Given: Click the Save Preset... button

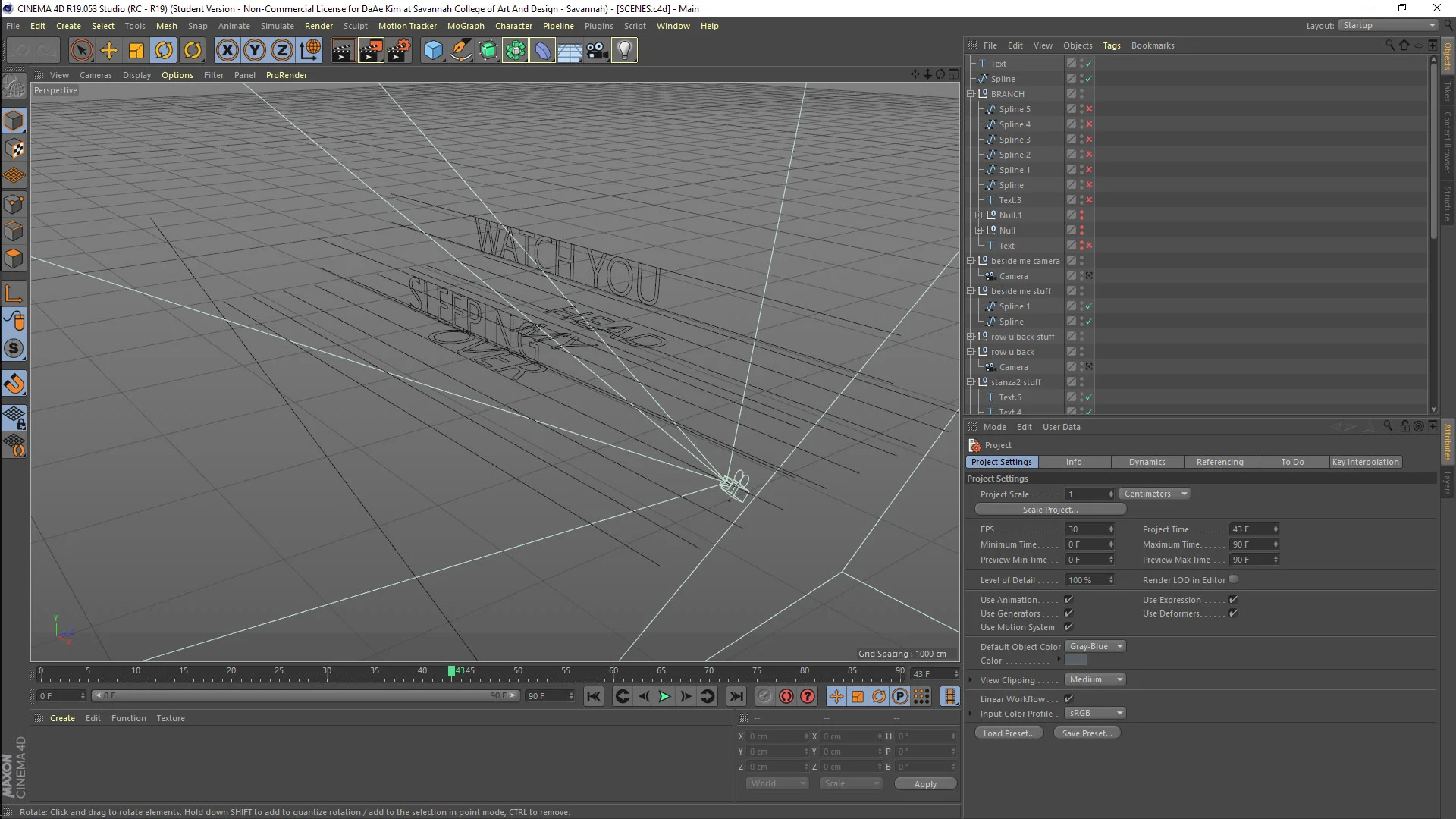Looking at the screenshot, I should pos(1087,733).
